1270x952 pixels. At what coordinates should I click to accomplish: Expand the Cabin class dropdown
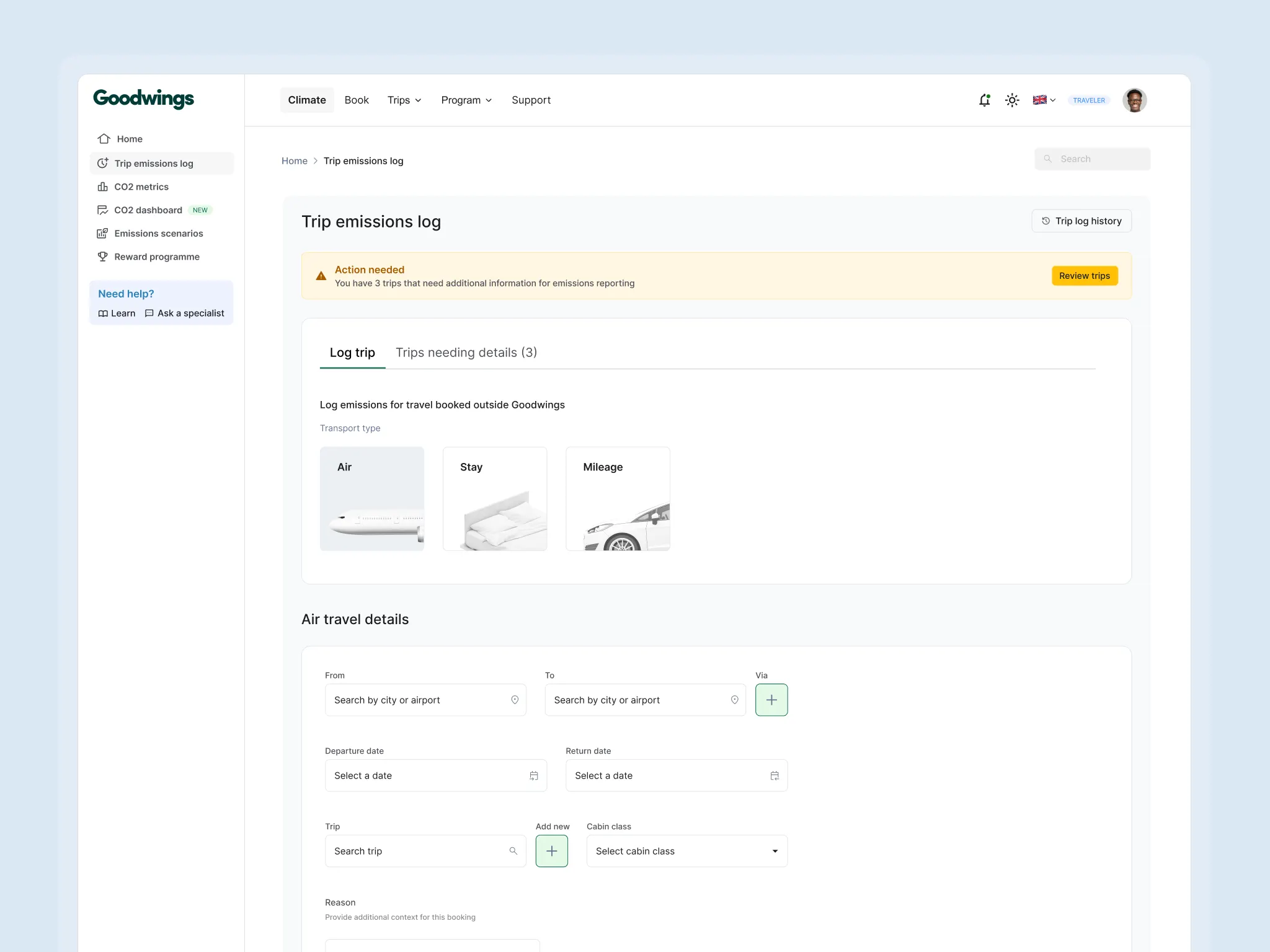686,851
